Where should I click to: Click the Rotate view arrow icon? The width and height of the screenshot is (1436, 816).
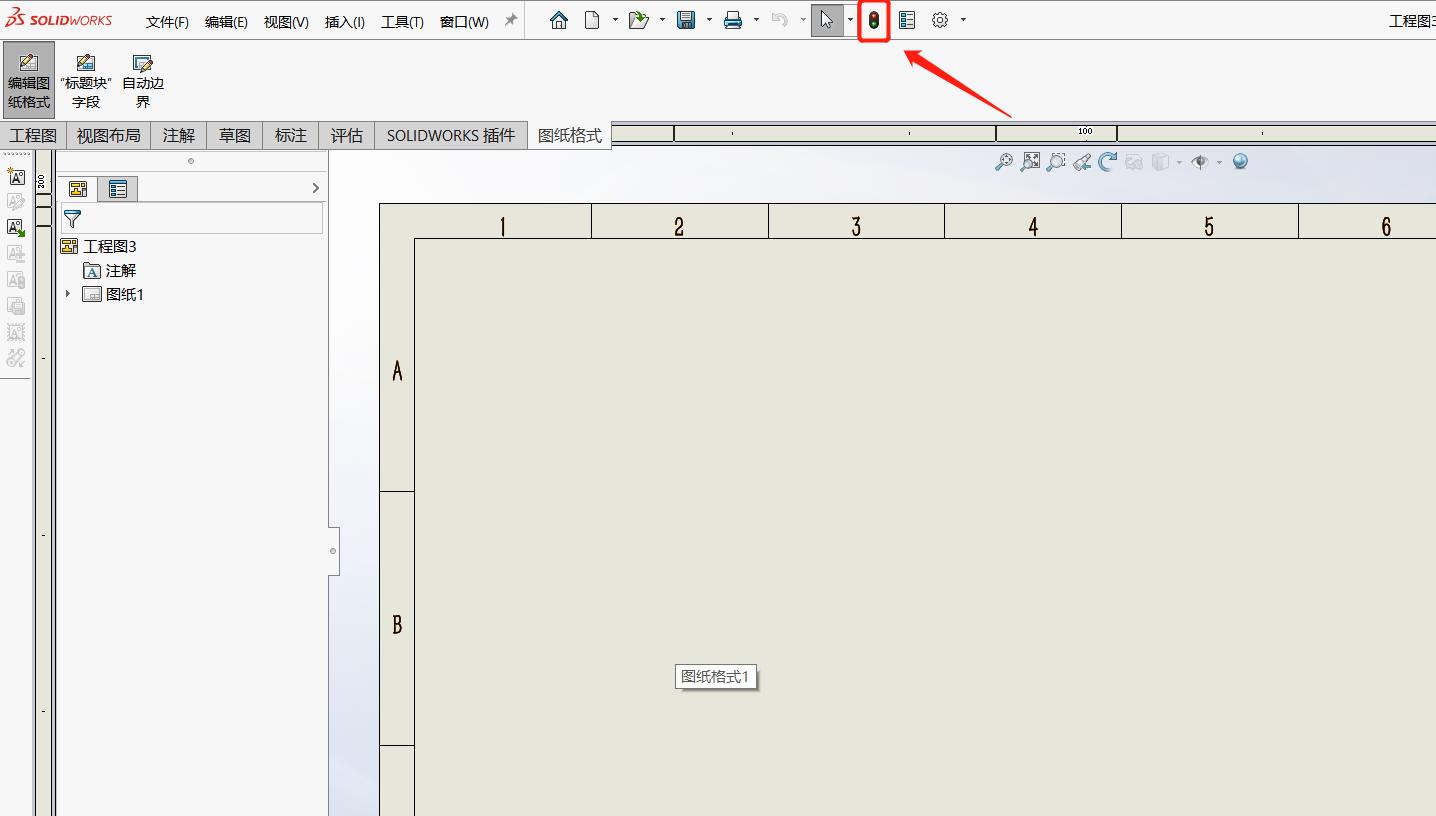tap(1107, 162)
